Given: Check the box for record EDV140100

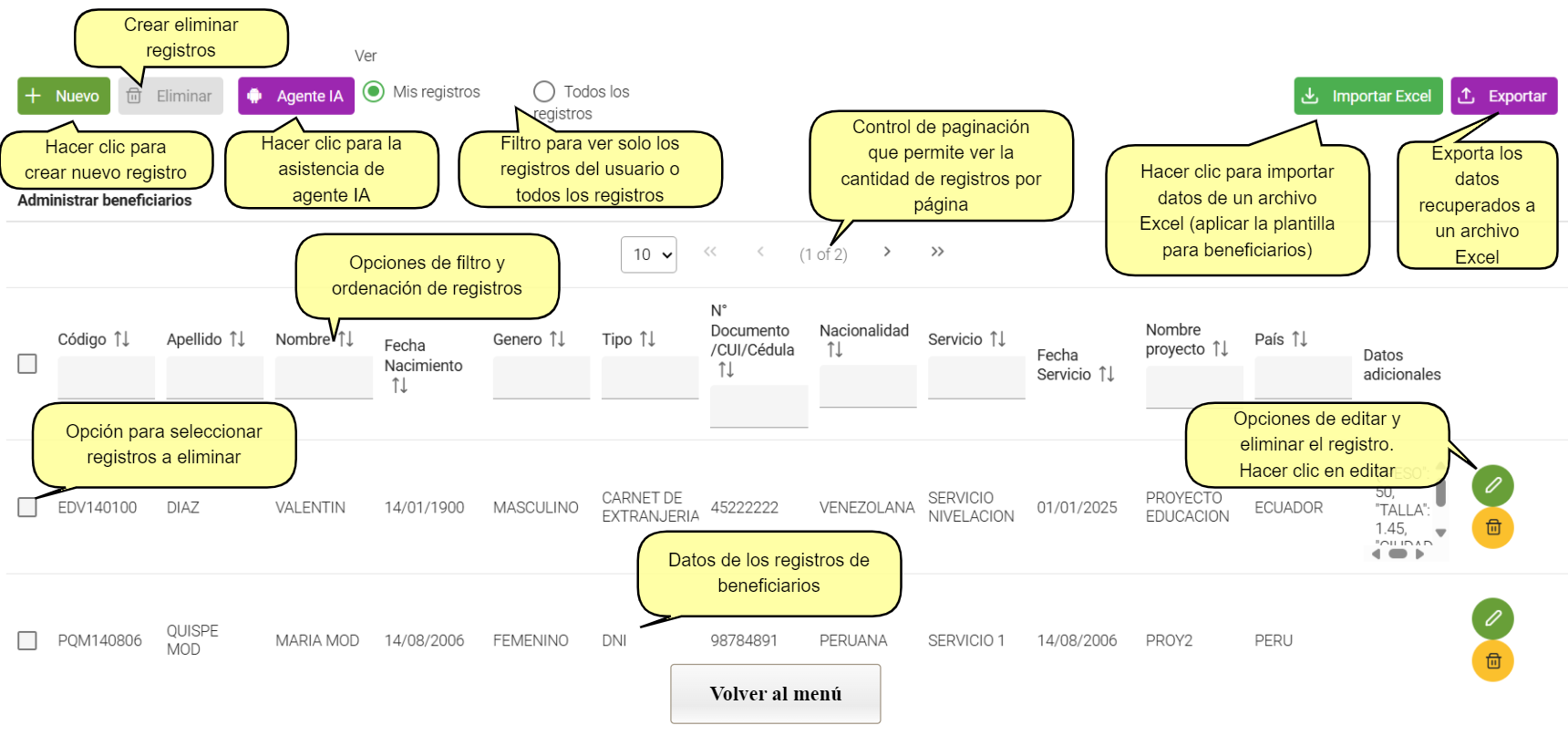Looking at the screenshot, I should click(x=27, y=507).
